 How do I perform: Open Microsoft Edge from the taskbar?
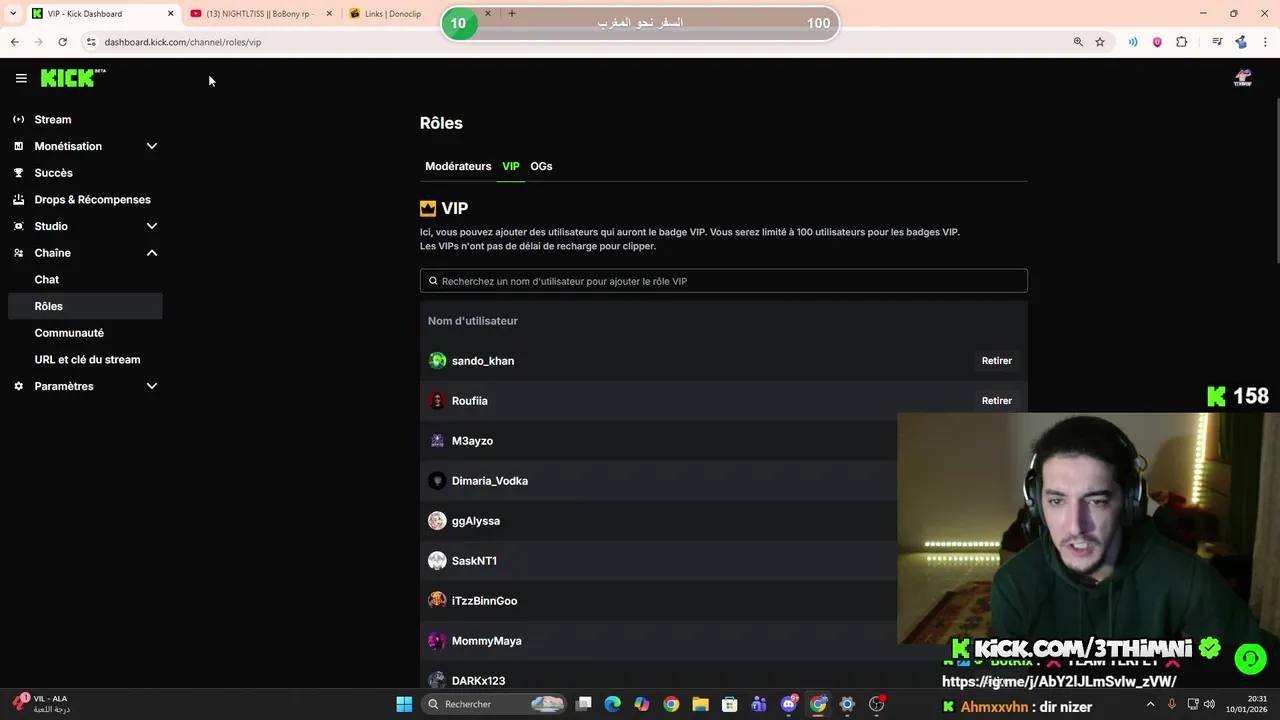coord(612,704)
